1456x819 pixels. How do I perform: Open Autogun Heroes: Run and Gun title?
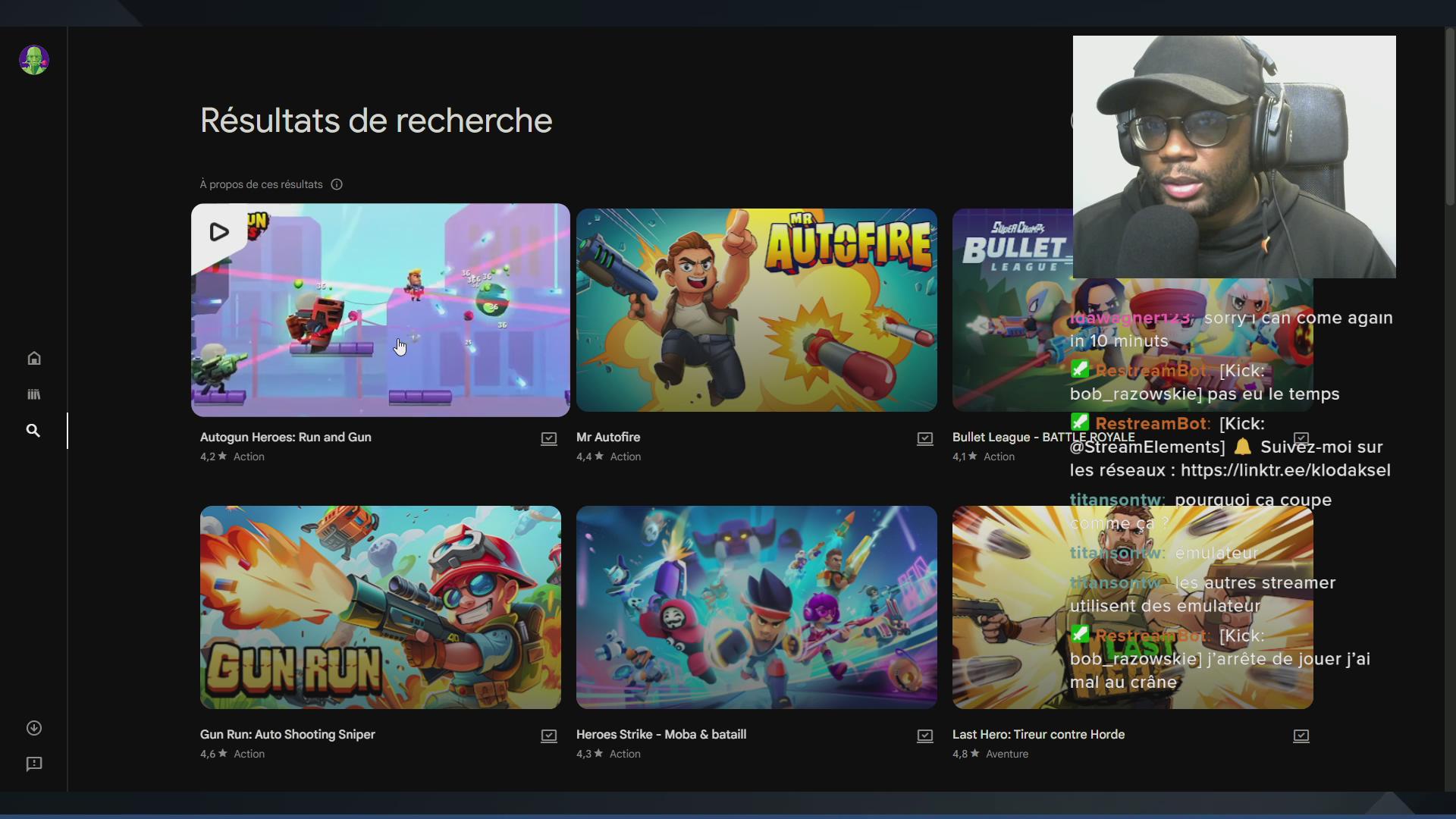pos(286,437)
